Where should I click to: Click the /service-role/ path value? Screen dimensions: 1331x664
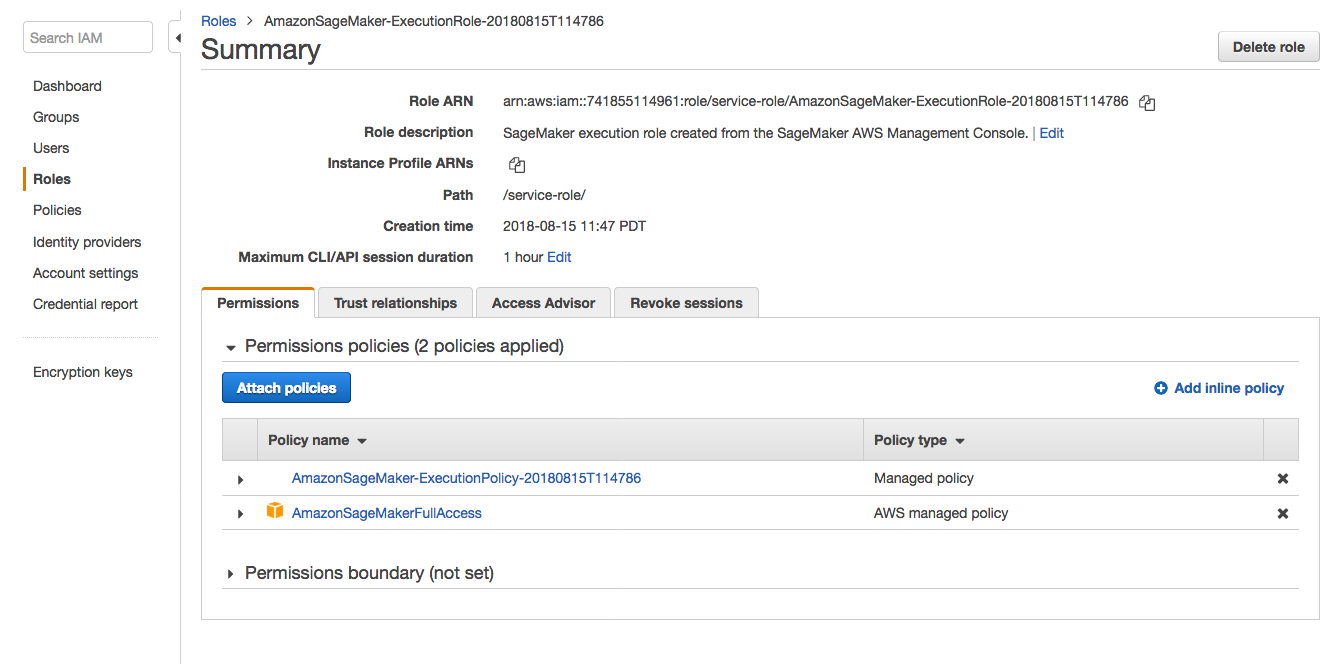click(x=544, y=195)
